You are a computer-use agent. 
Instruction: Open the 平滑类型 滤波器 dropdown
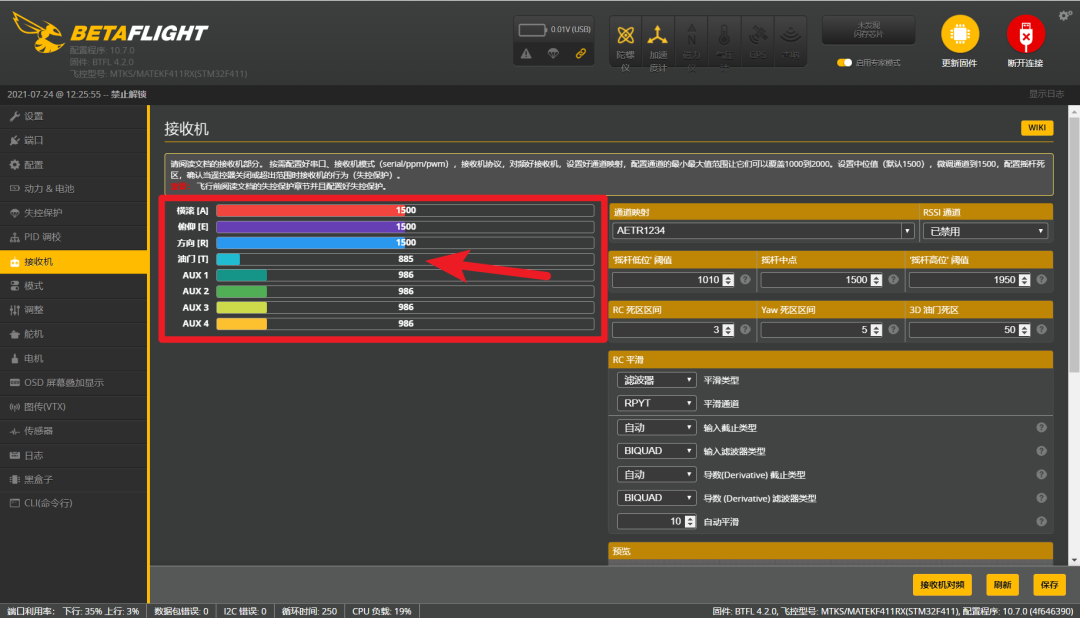click(x=656, y=380)
